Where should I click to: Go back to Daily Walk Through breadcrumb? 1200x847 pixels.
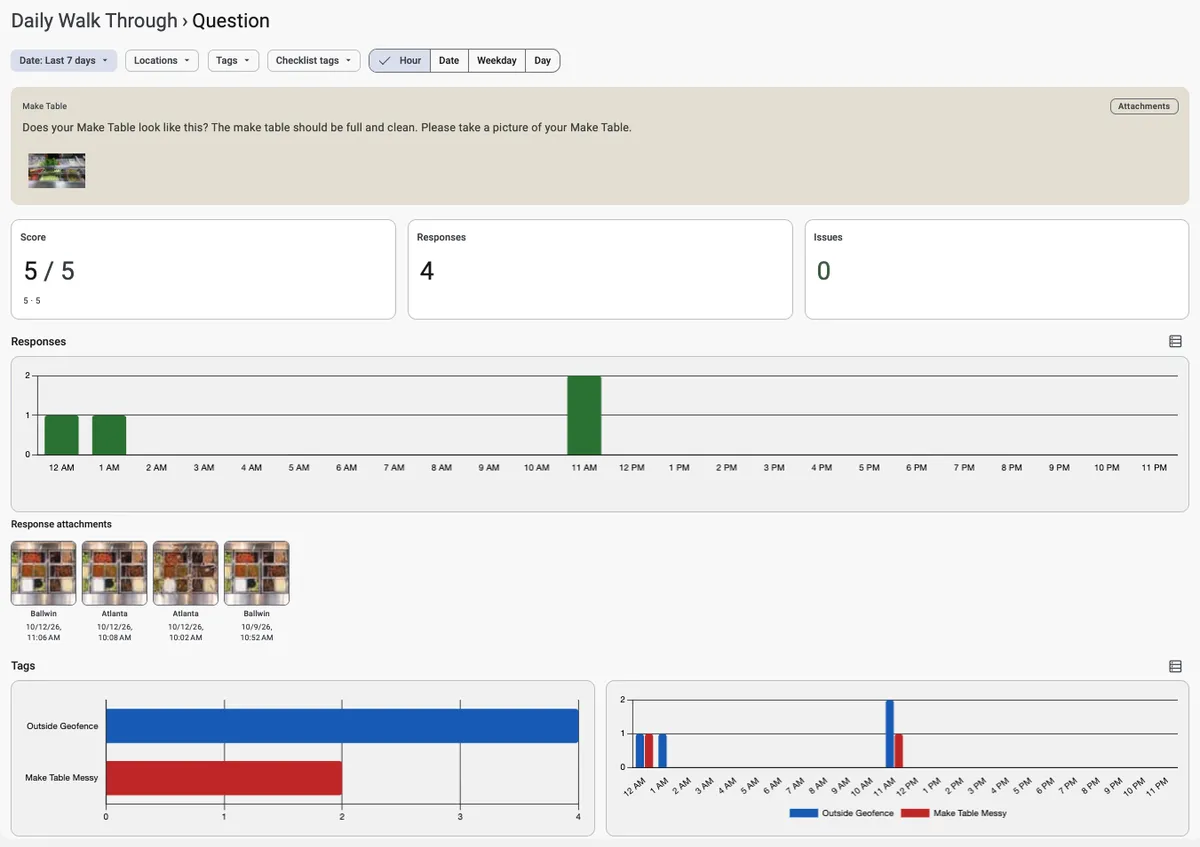pyautogui.click(x=94, y=21)
